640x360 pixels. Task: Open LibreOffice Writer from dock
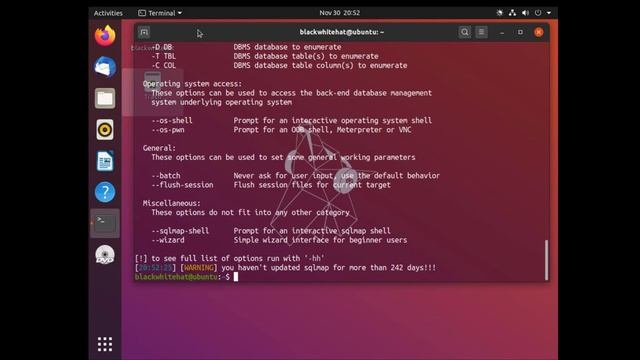click(105, 161)
